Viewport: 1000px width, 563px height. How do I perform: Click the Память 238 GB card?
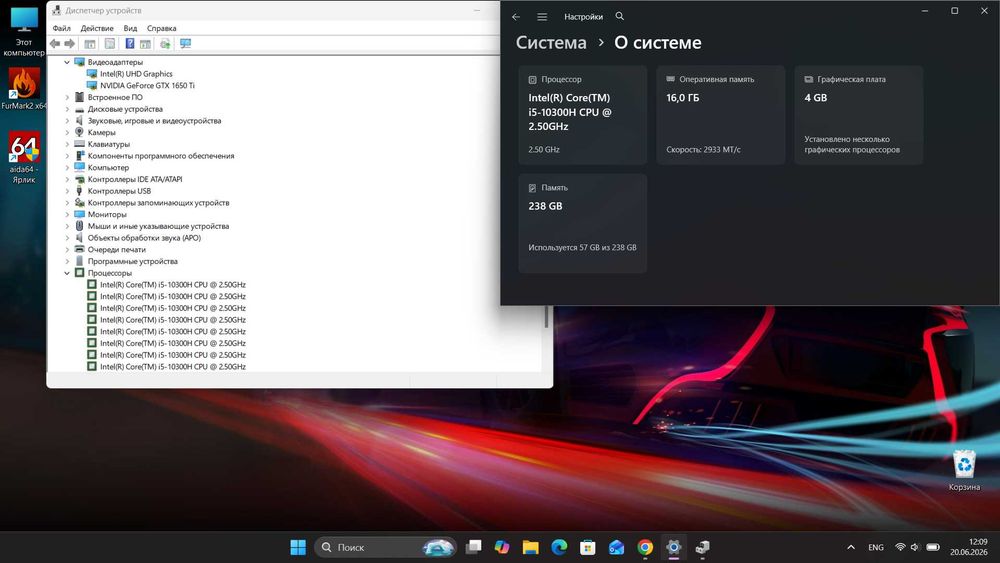point(582,223)
